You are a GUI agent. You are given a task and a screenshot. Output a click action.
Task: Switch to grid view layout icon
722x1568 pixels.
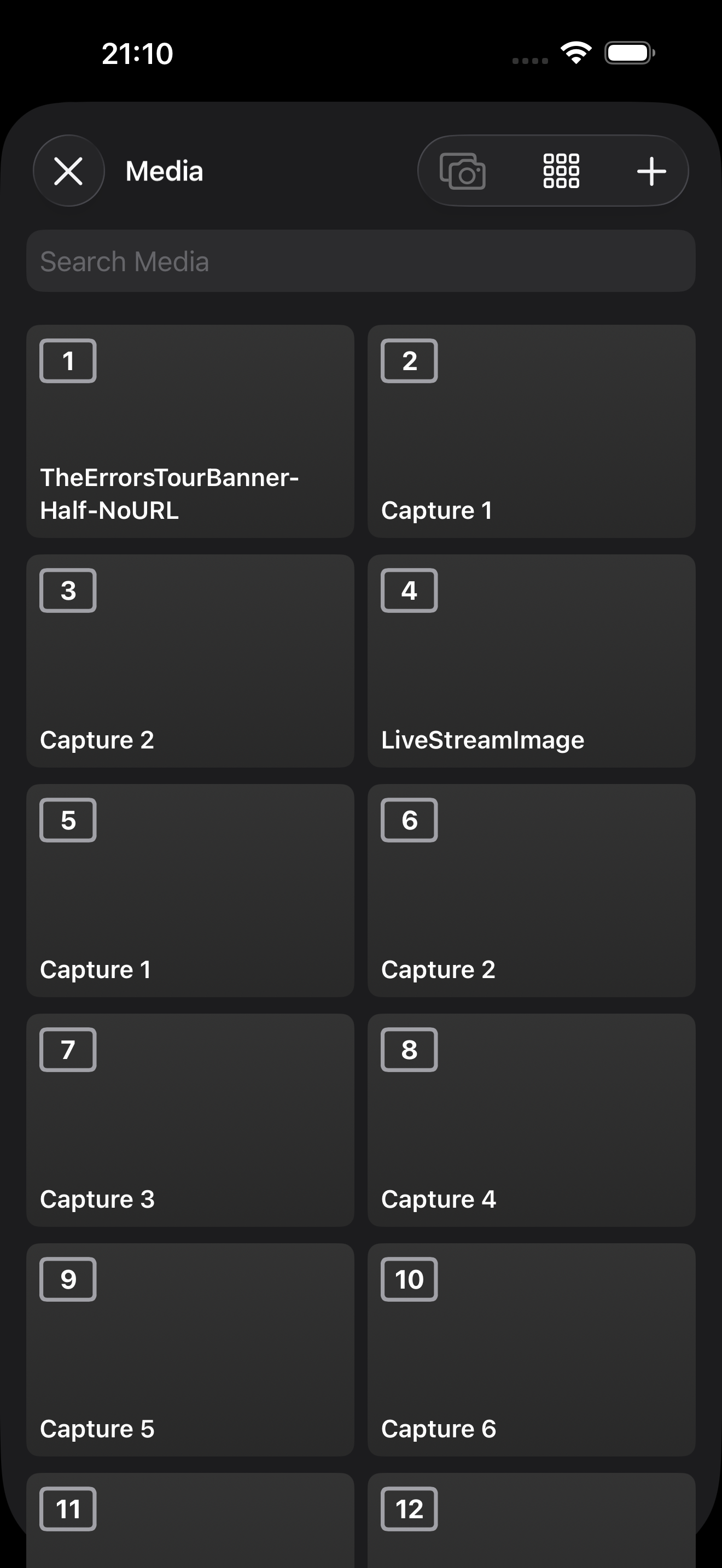(x=561, y=171)
